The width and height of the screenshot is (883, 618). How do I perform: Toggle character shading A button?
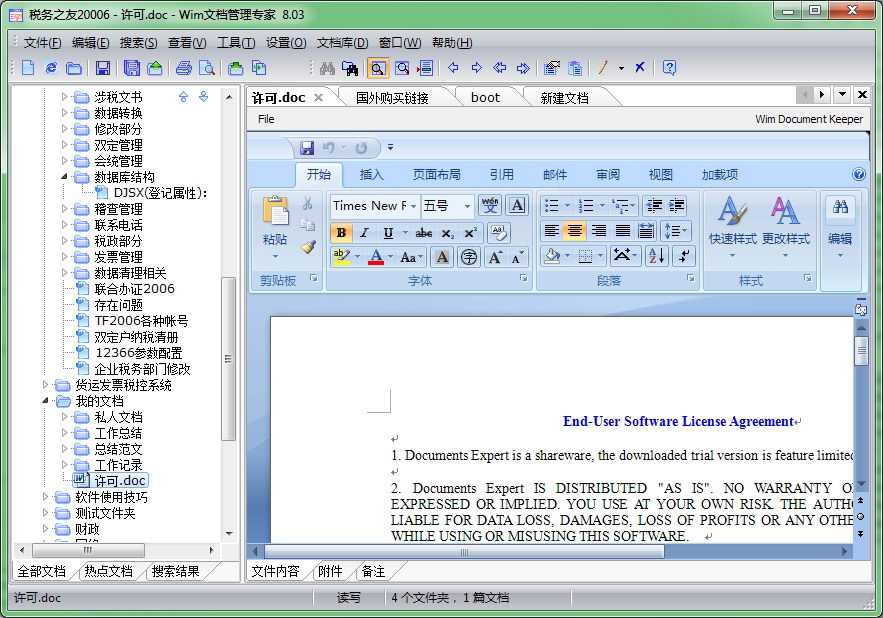click(443, 257)
